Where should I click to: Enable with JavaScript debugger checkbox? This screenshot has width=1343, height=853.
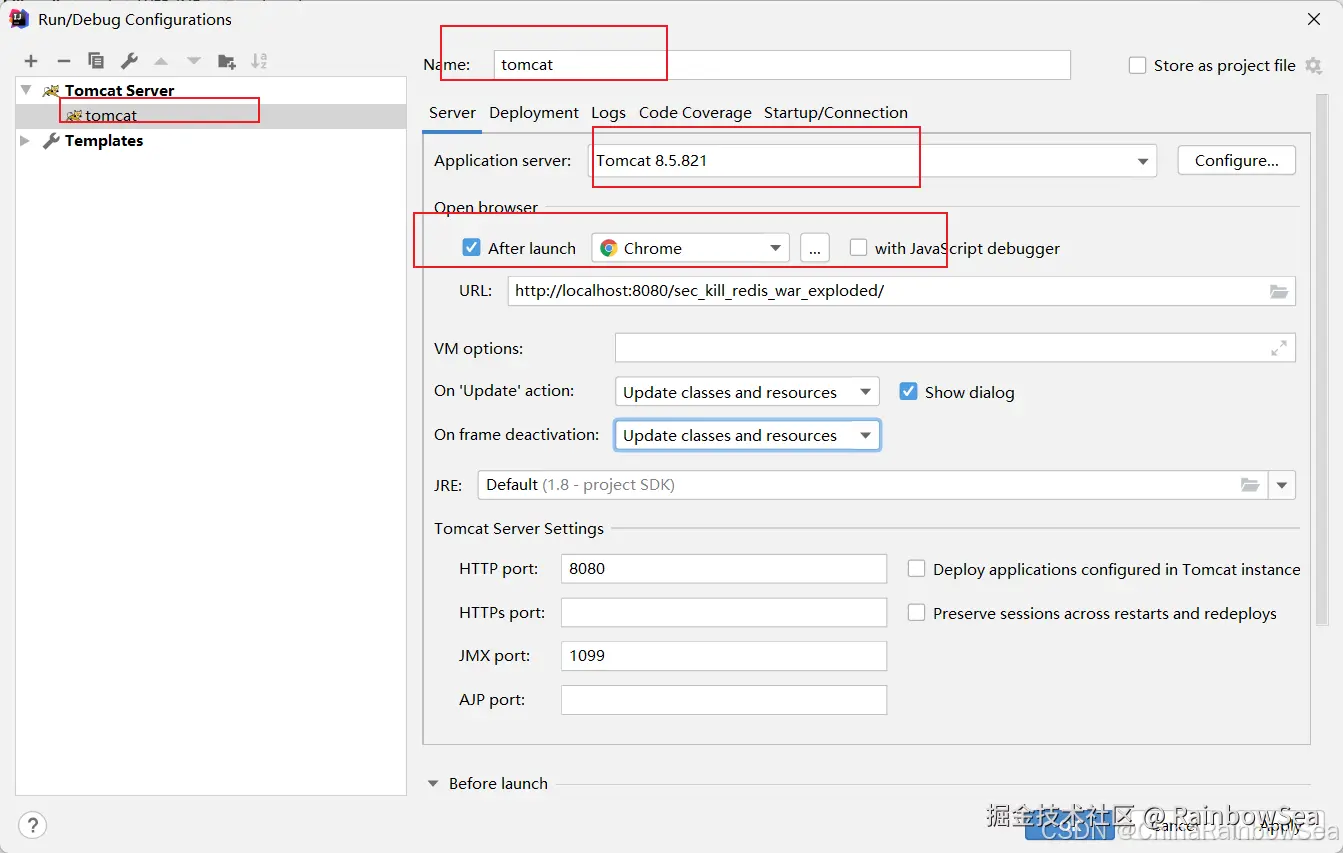(858, 247)
